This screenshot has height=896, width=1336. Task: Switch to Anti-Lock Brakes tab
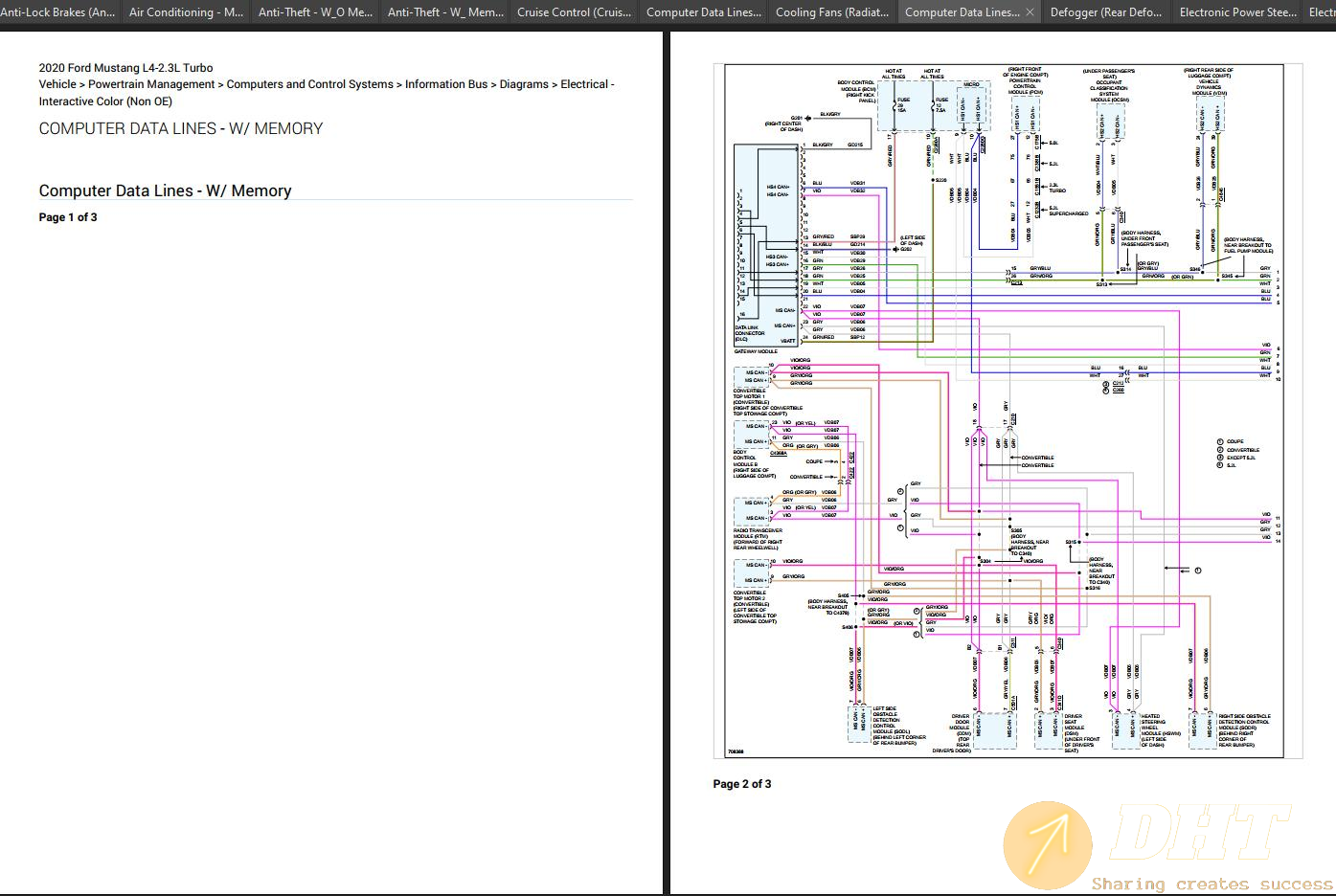point(58,12)
